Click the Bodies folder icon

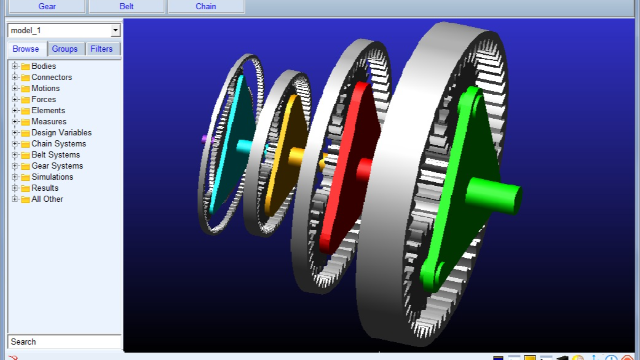(x=25, y=66)
